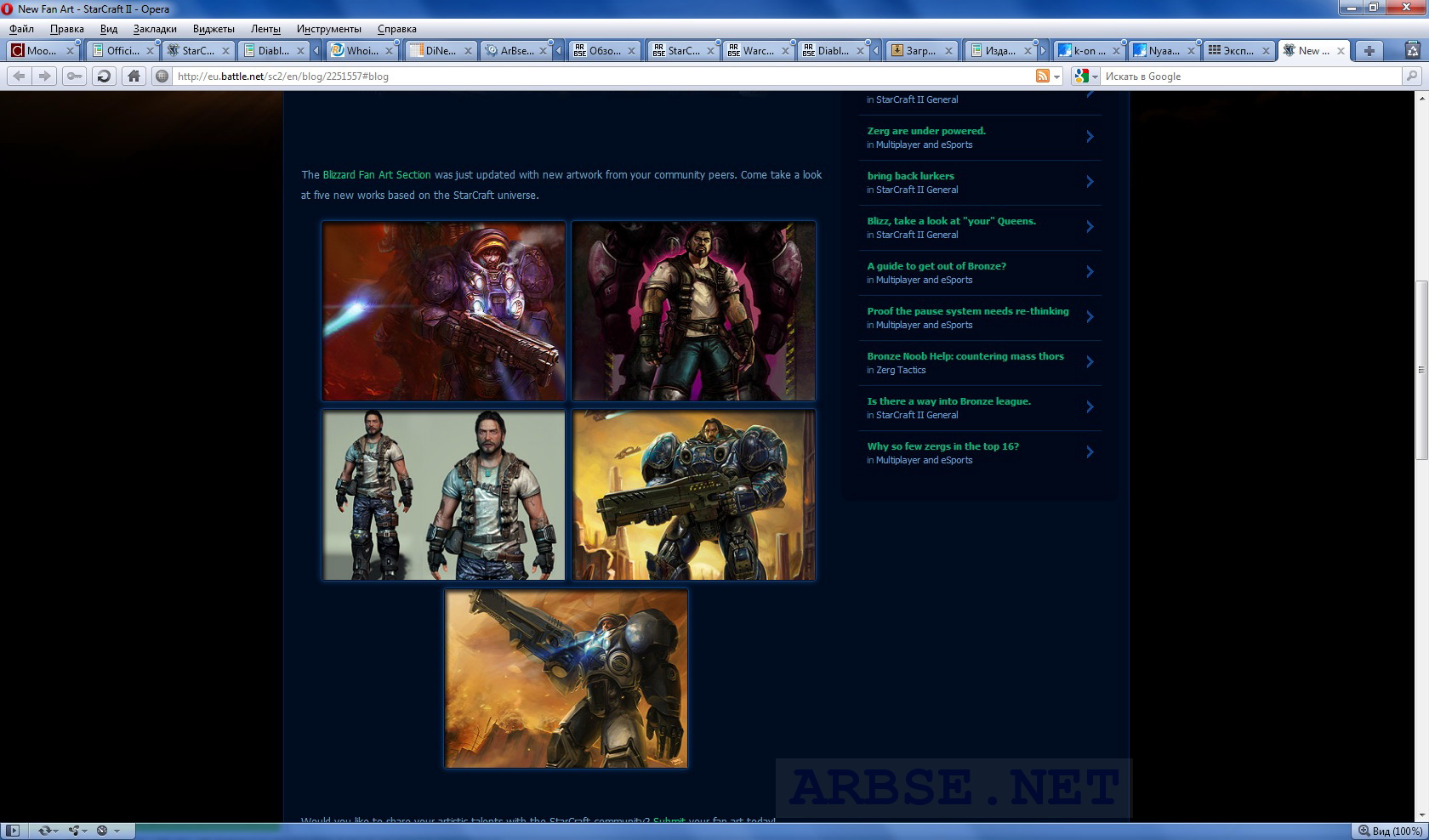The height and width of the screenshot is (840, 1429).
Task: Follow the 'Blizzard Fan Art Section' link
Action: 377,175
